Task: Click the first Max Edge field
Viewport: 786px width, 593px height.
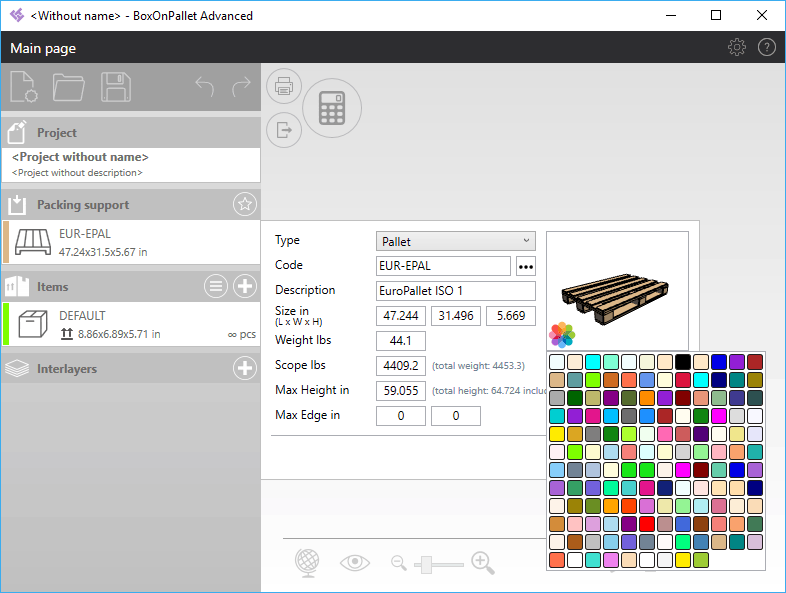Action: tap(401, 416)
